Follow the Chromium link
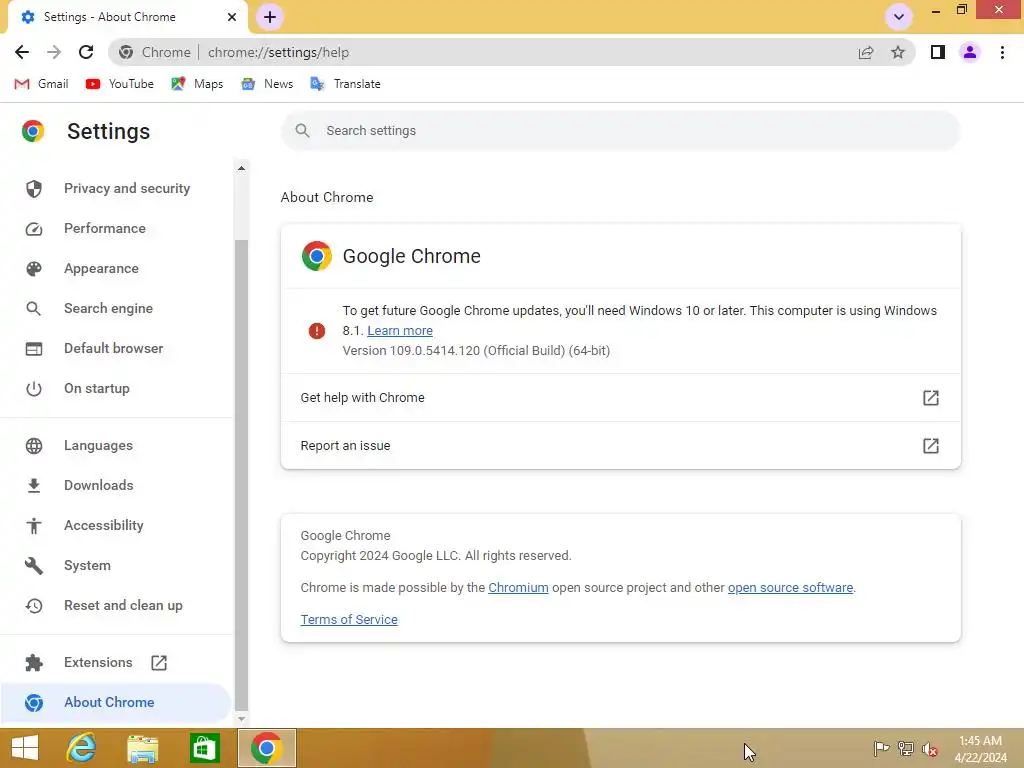1024x768 pixels. (x=518, y=588)
